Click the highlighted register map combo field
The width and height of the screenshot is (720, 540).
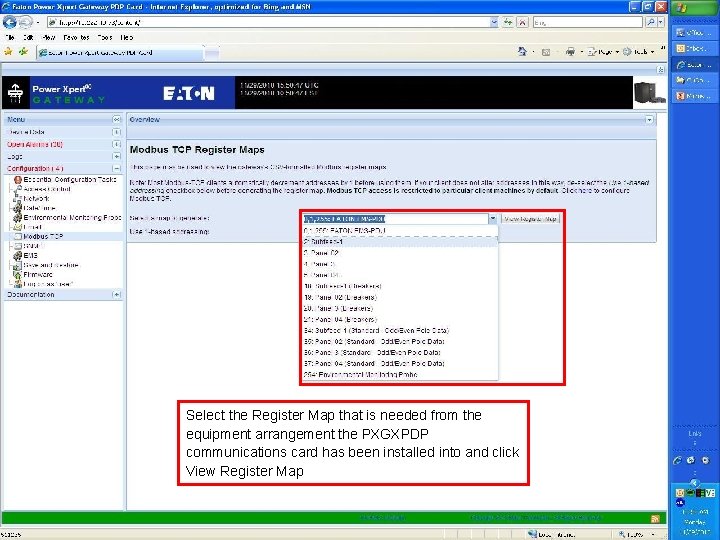click(x=395, y=219)
